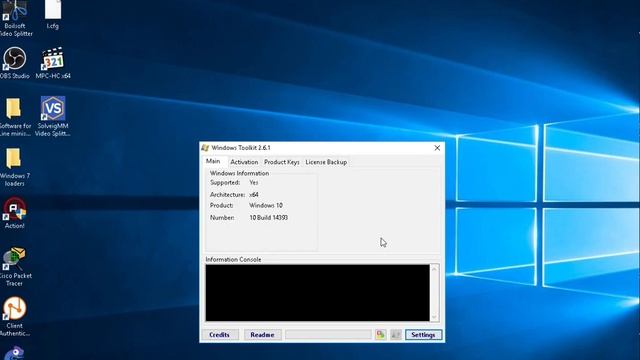Click the Information Console scrollbar up arrow
This screenshot has height=360, width=640.
point(434,269)
